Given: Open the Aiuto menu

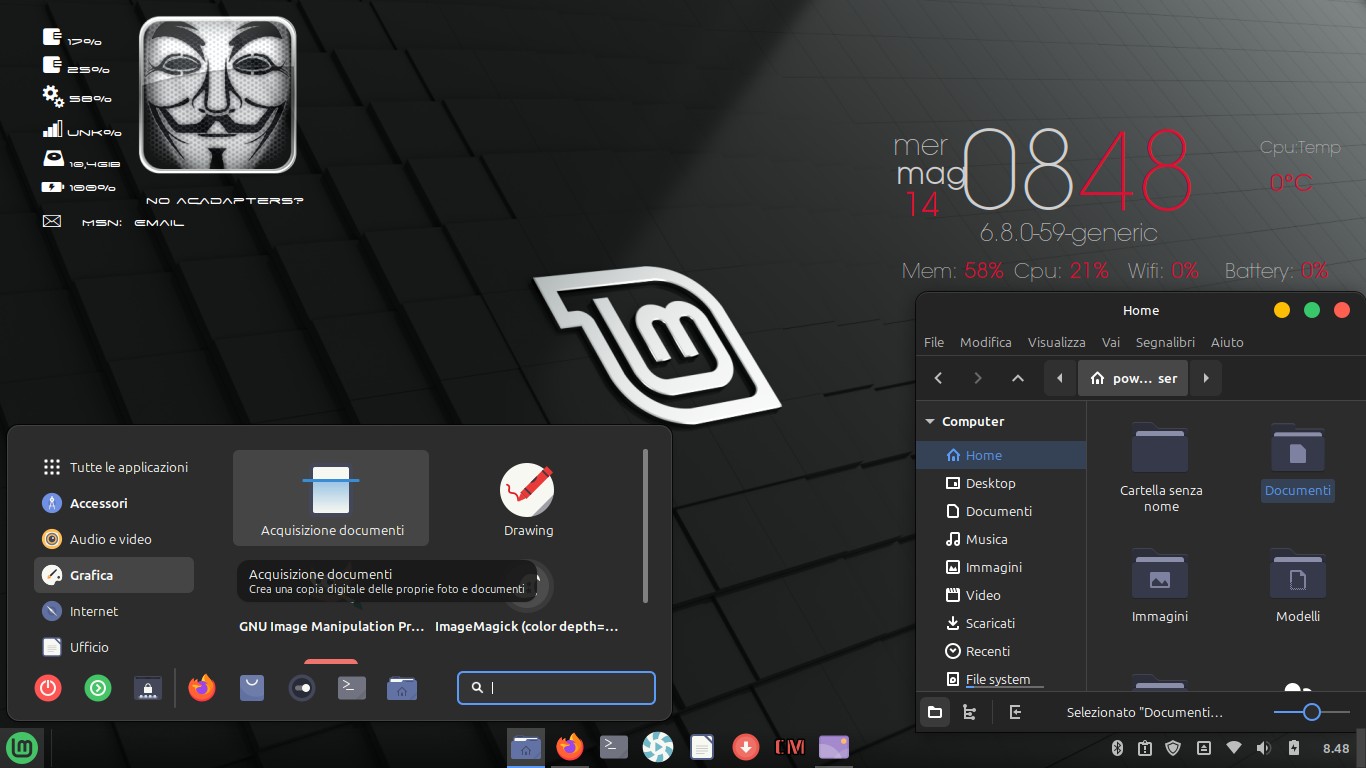Looking at the screenshot, I should (x=1227, y=342).
